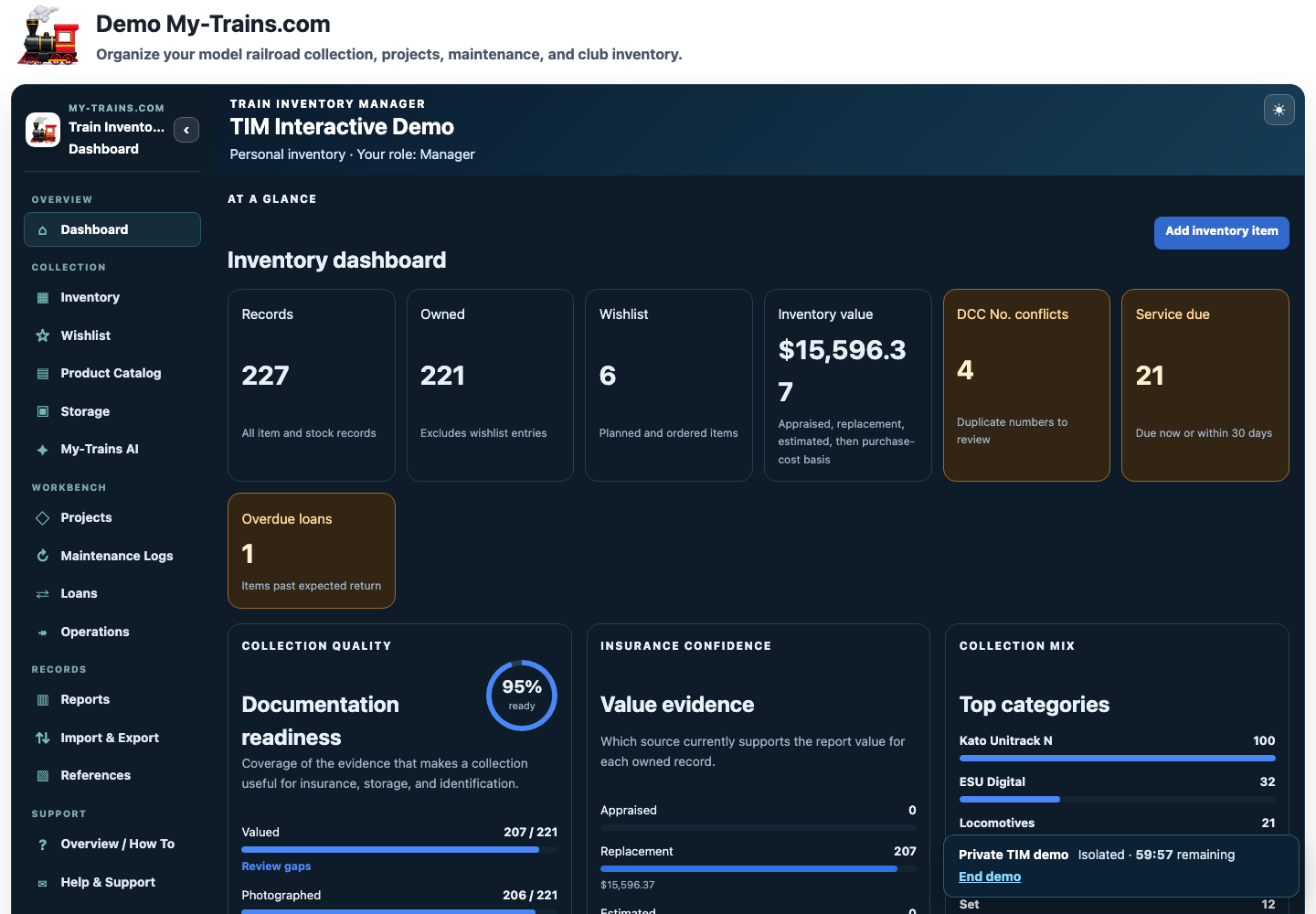Open the Dashboard menu item

tap(112, 229)
